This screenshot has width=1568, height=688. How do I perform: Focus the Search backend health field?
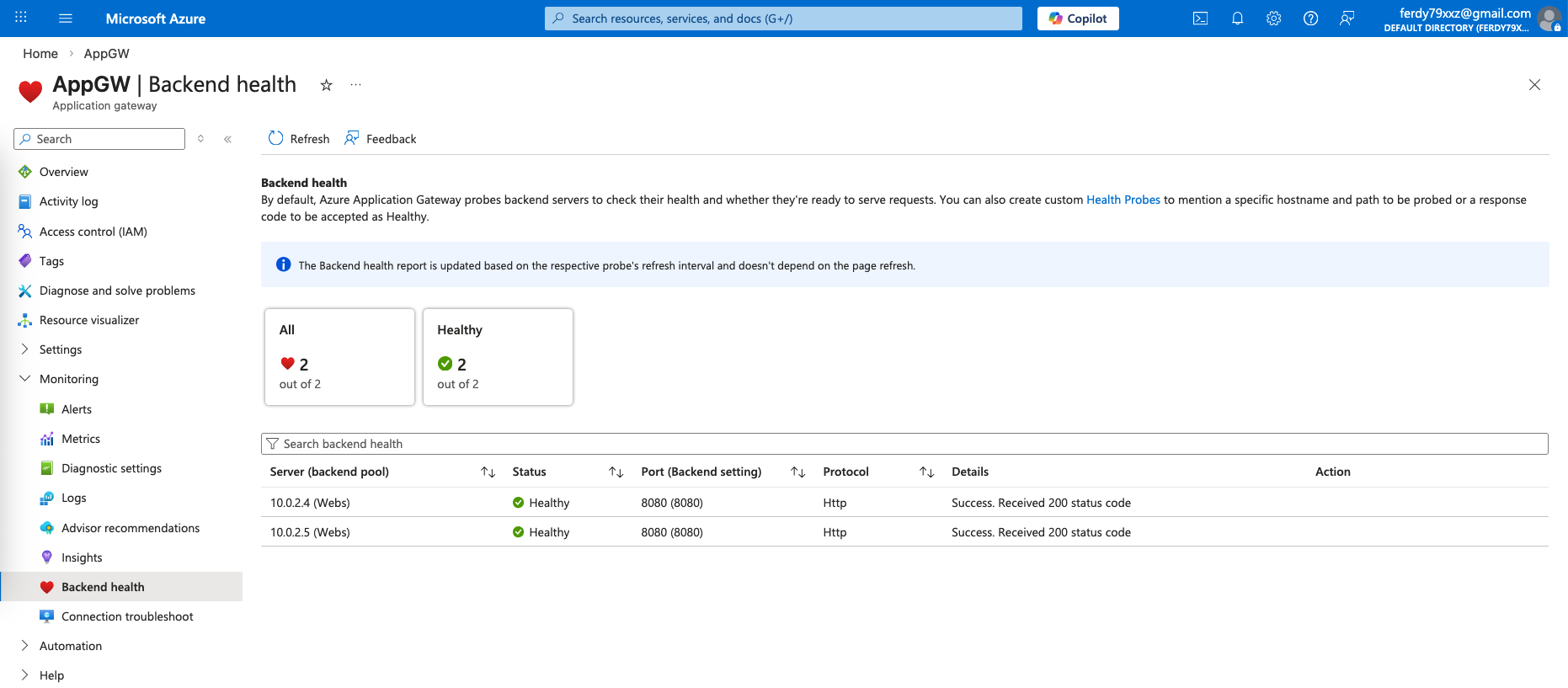[x=904, y=444]
